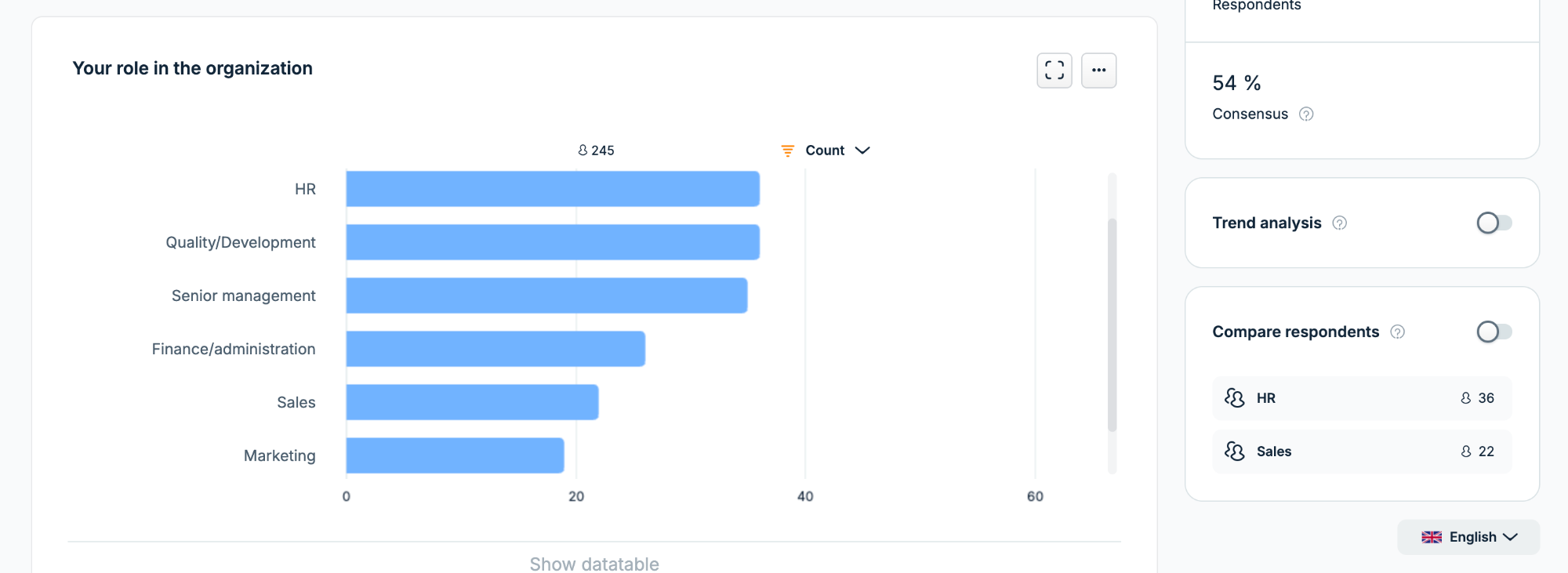
Task: Click the Senior management bar
Action: pos(546,296)
